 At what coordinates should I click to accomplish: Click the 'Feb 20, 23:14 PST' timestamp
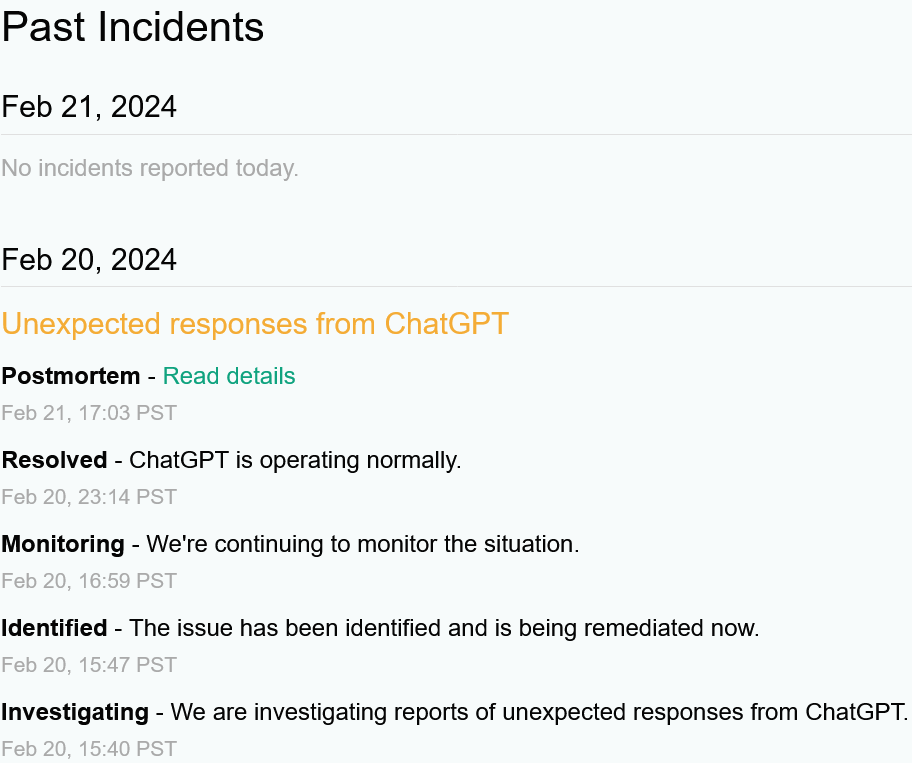tap(89, 497)
